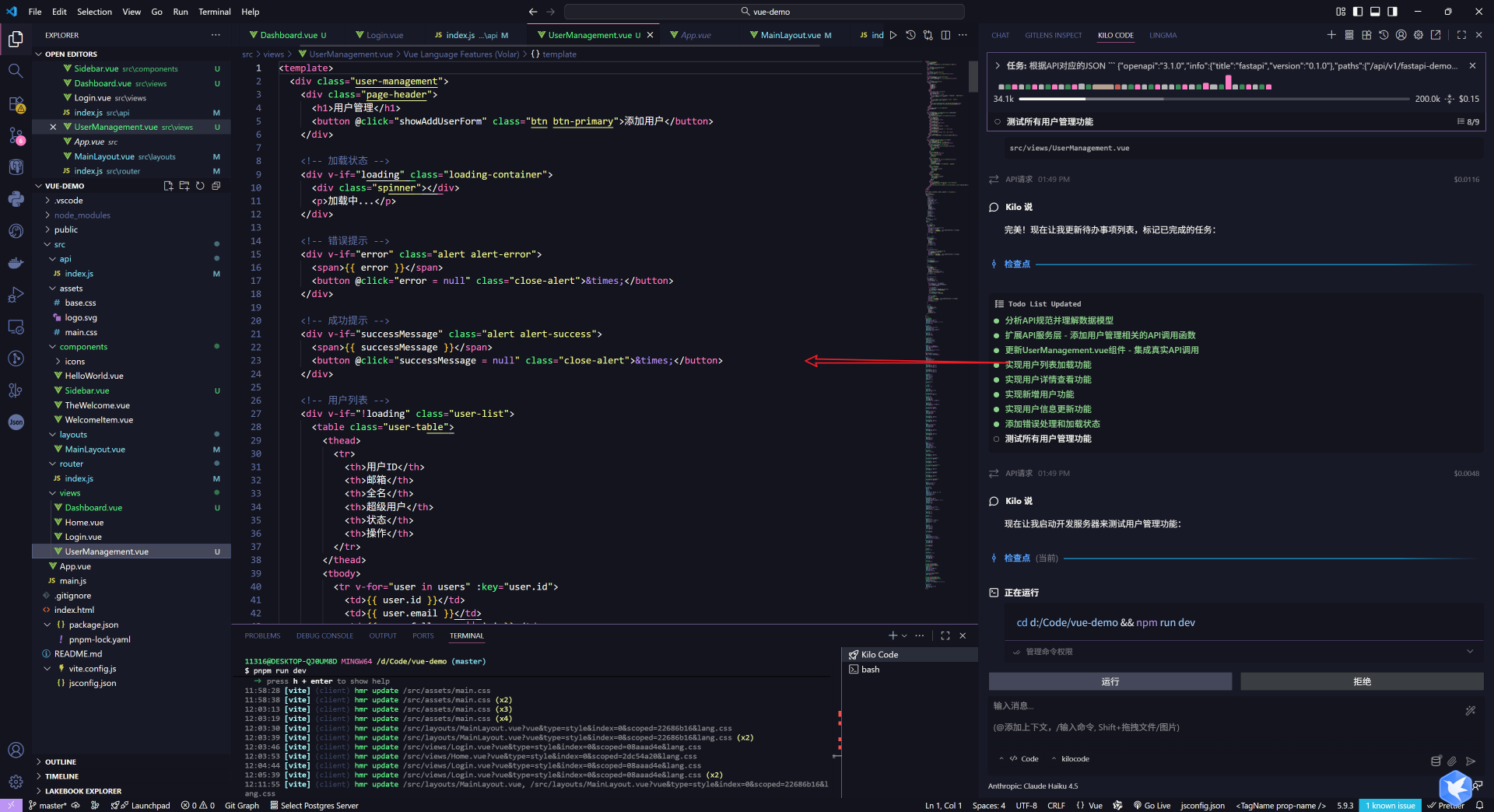Open the Terminal menu in menu bar

214,12
